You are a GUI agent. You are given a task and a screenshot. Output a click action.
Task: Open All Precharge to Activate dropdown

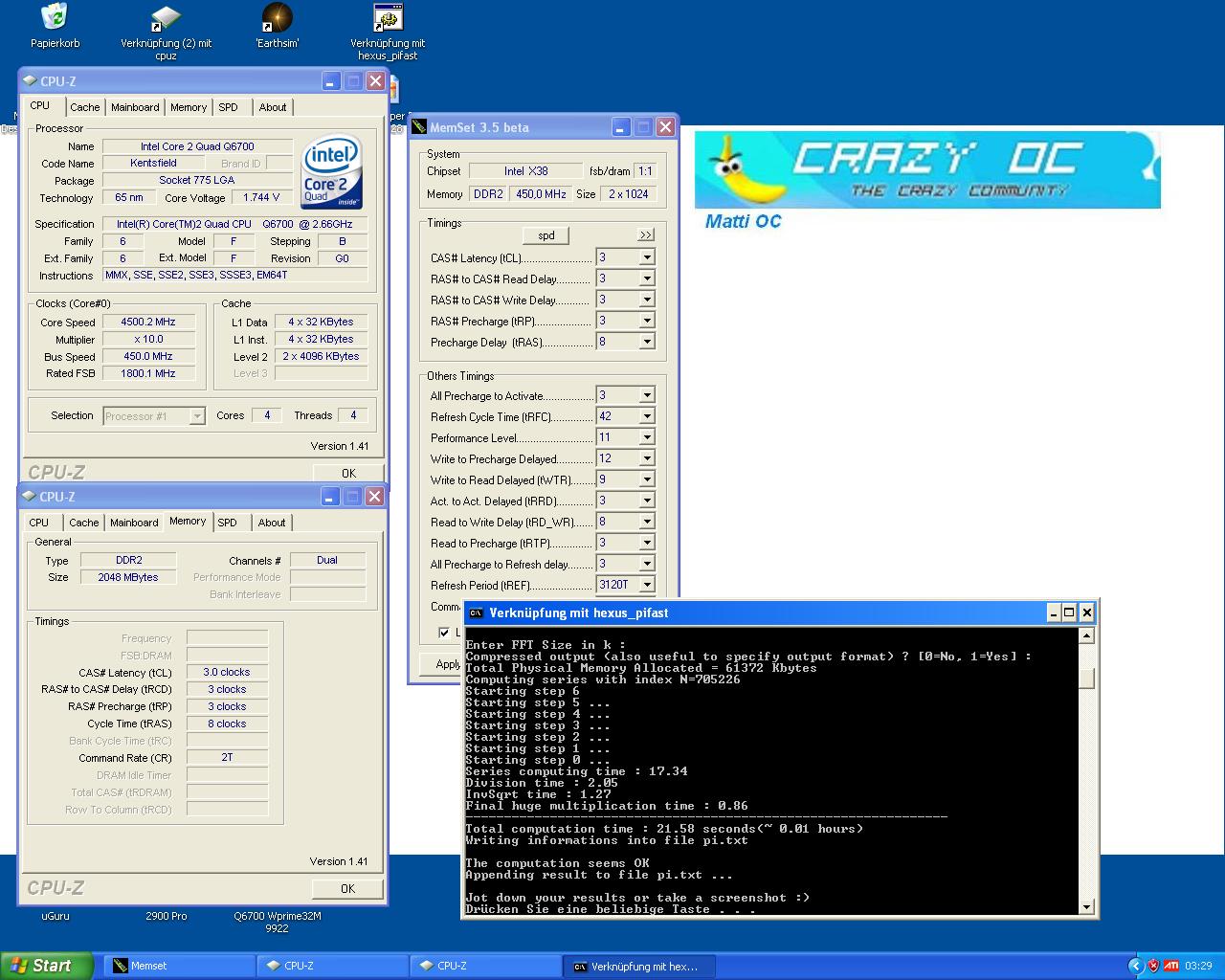pos(647,395)
